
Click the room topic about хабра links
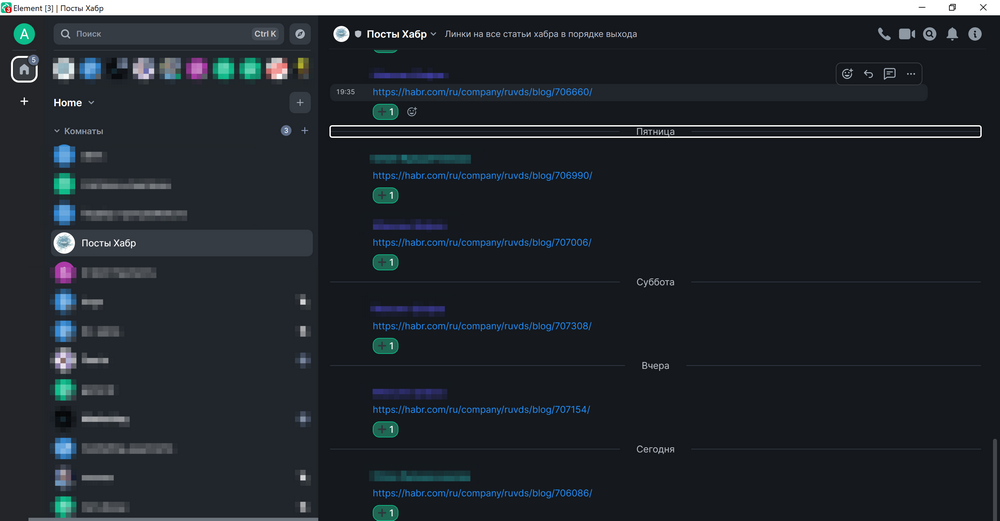tap(541, 34)
